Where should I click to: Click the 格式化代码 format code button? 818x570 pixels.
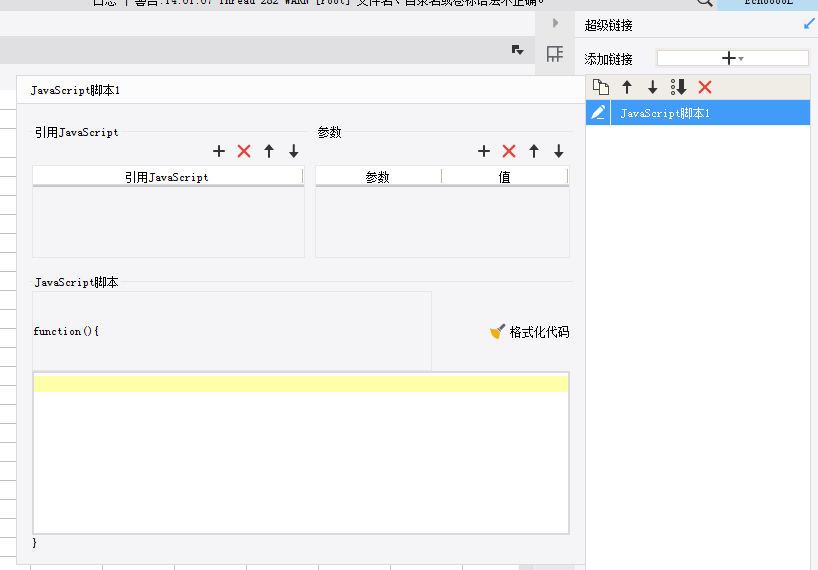point(530,332)
